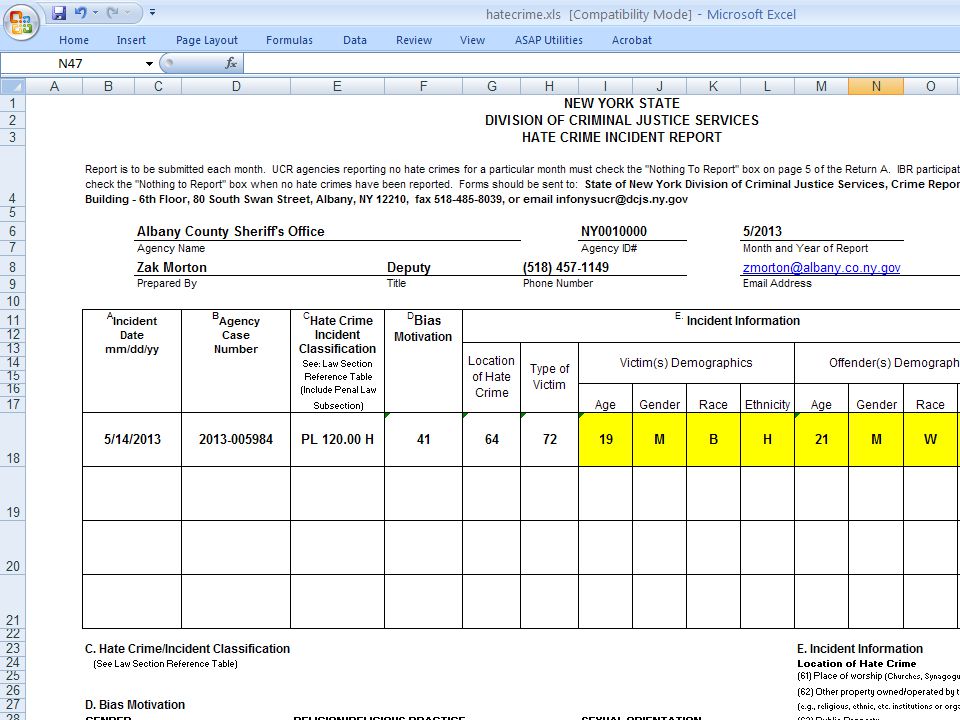Click the Victim(s) Demographics header

[686, 363]
